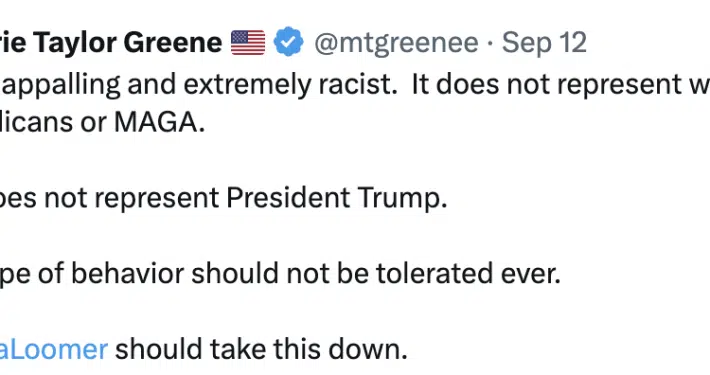Open the LauraLoomer mention link
This screenshot has height=375, width=710.
(x=53, y=350)
